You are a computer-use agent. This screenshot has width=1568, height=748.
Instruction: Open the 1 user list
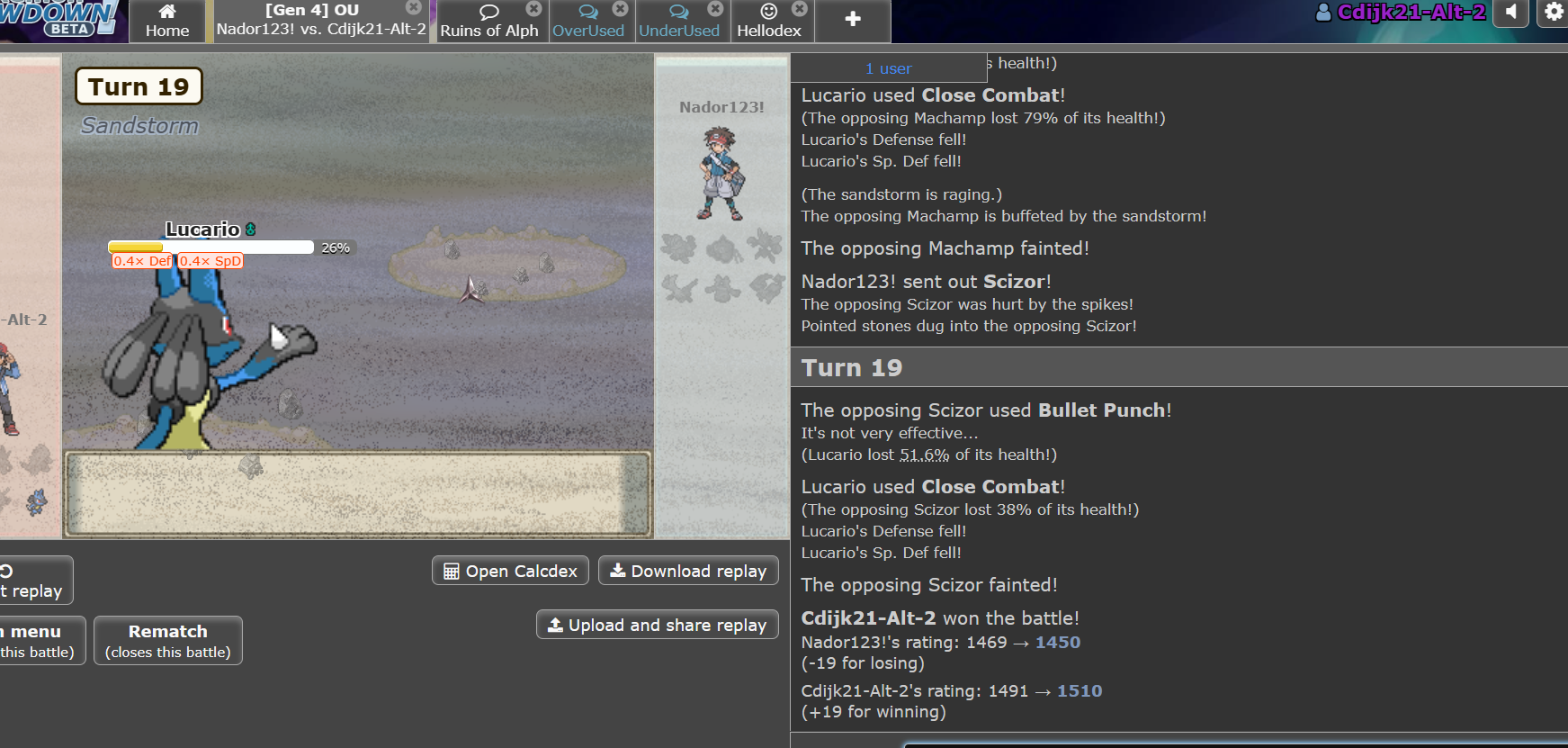(x=888, y=68)
